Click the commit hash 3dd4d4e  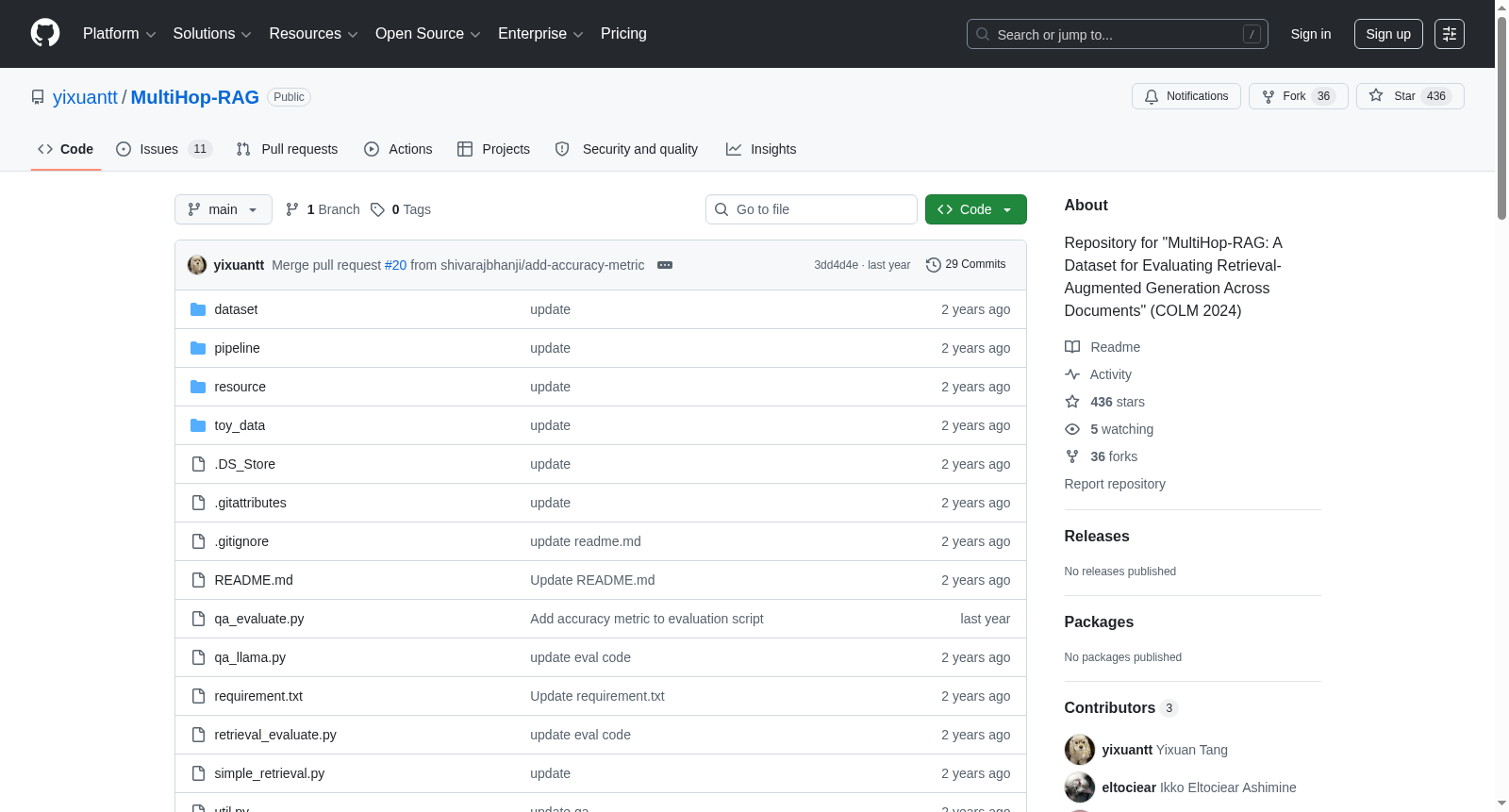837,265
